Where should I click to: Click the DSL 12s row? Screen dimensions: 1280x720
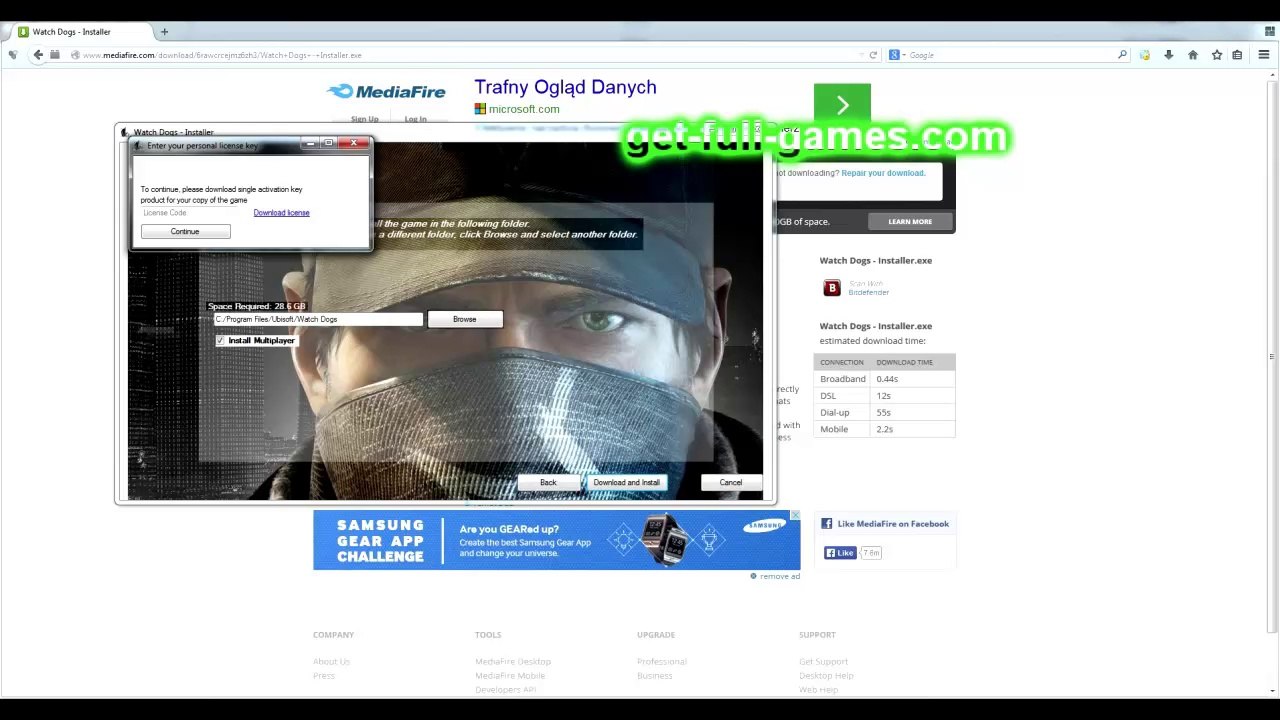884,396
